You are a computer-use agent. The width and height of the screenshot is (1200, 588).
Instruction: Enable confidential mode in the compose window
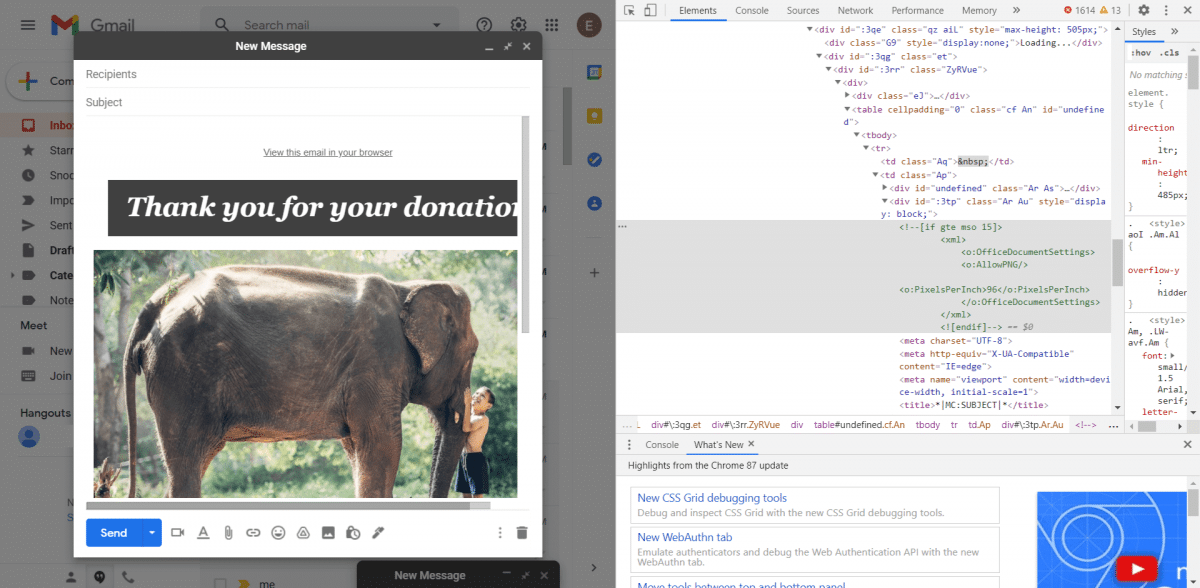pyautogui.click(x=353, y=533)
